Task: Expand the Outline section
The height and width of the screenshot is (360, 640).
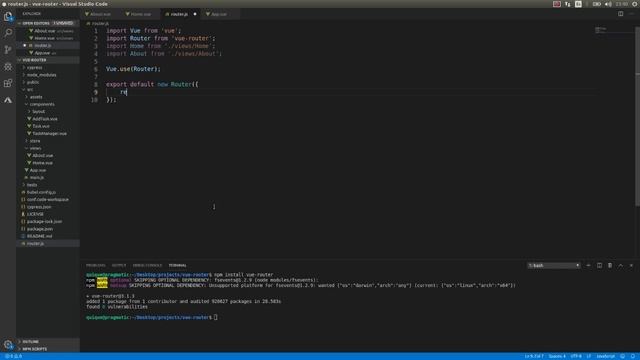Action: click(x=48, y=342)
